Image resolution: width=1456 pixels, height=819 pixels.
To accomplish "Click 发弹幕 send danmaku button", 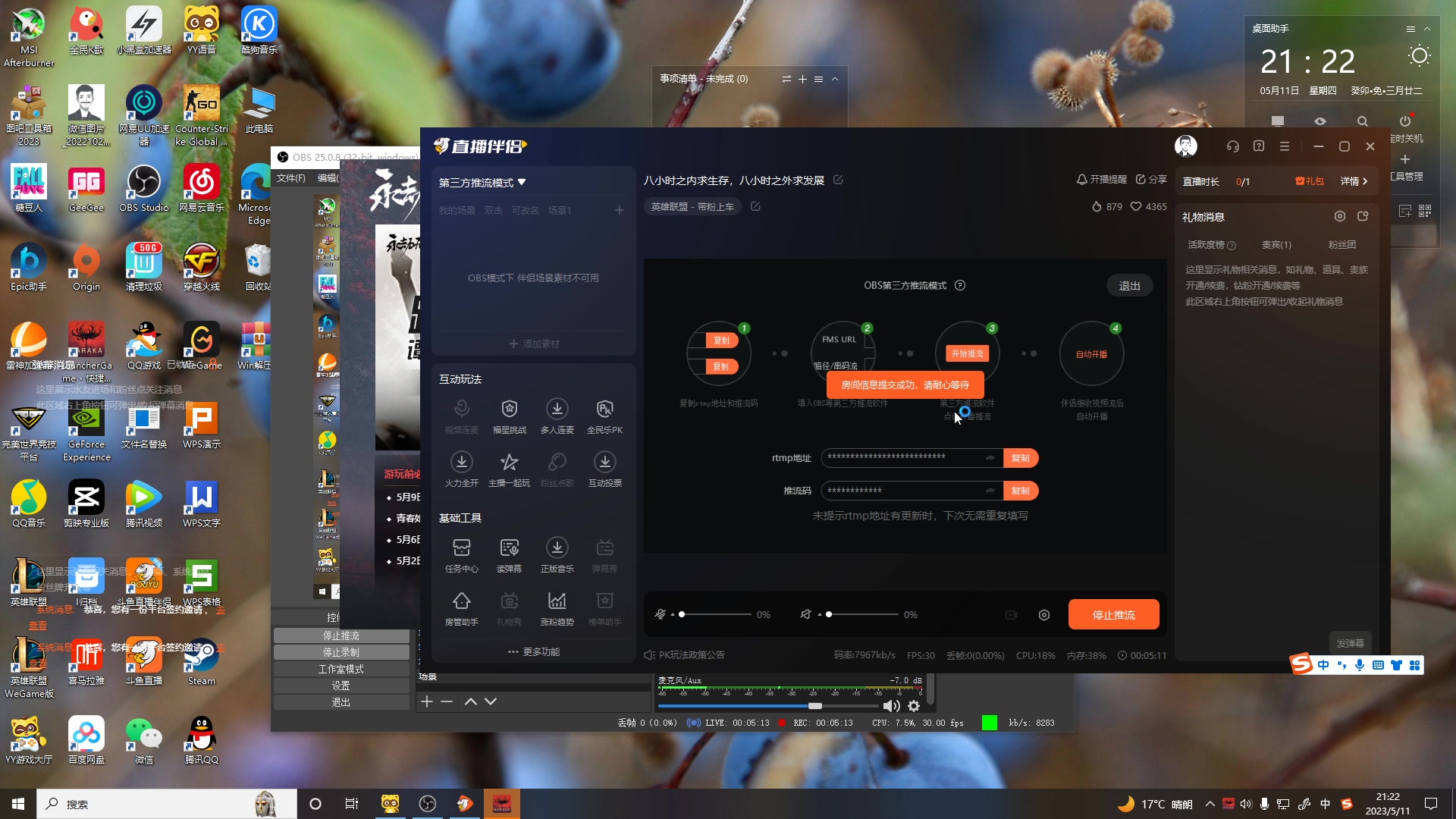I will (1350, 643).
